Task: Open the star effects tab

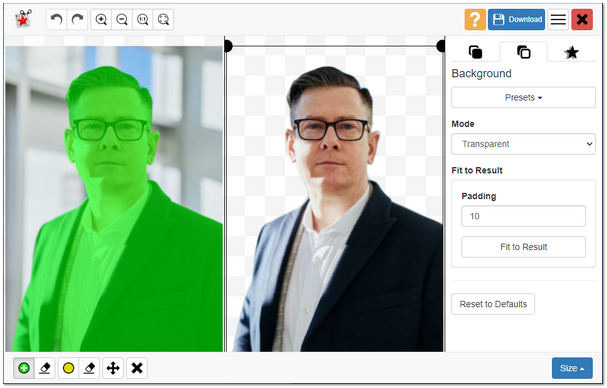Action: pyautogui.click(x=571, y=52)
